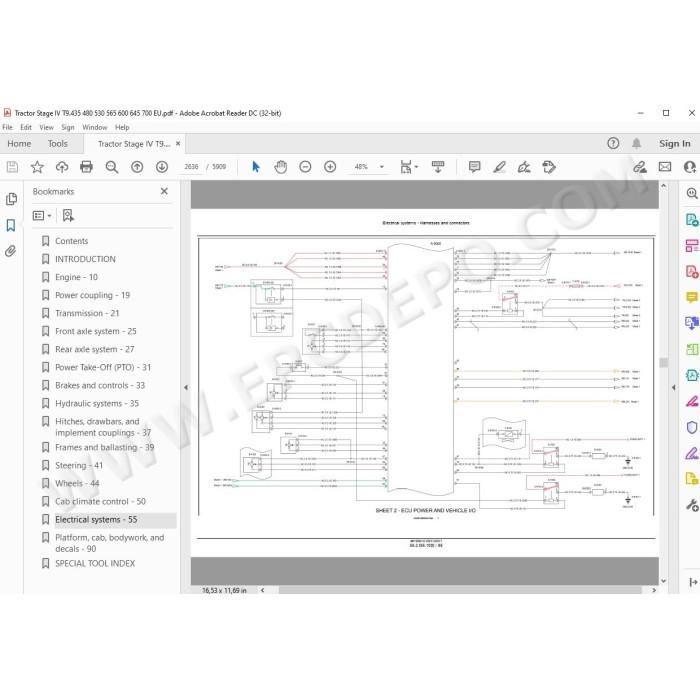Collapse the left navigation pane arrow
700x700 pixels.
pos(186,388)
